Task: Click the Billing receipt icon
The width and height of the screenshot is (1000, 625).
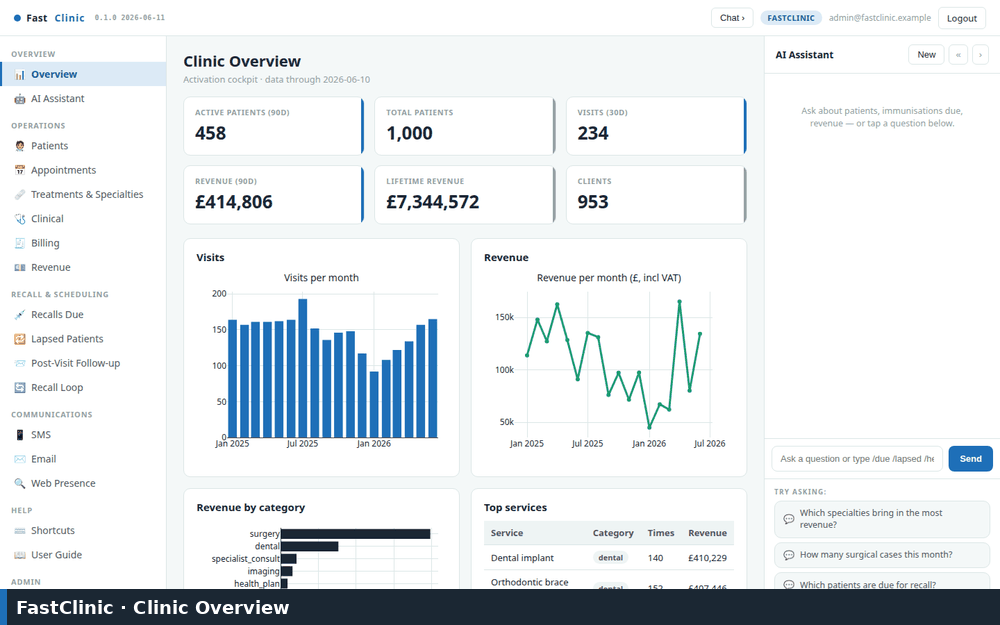Action: click(20, 243)
